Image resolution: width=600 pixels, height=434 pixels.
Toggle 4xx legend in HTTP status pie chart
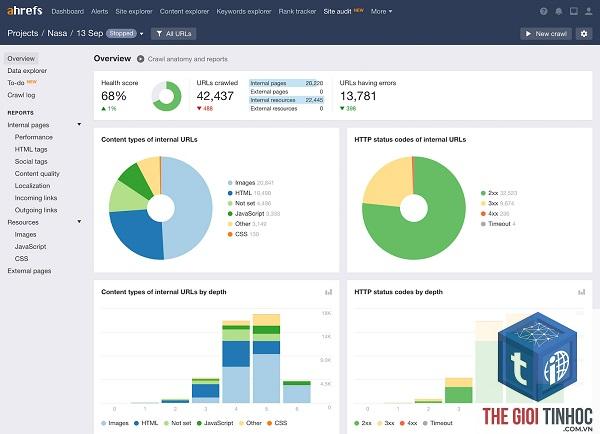point(495,214)
